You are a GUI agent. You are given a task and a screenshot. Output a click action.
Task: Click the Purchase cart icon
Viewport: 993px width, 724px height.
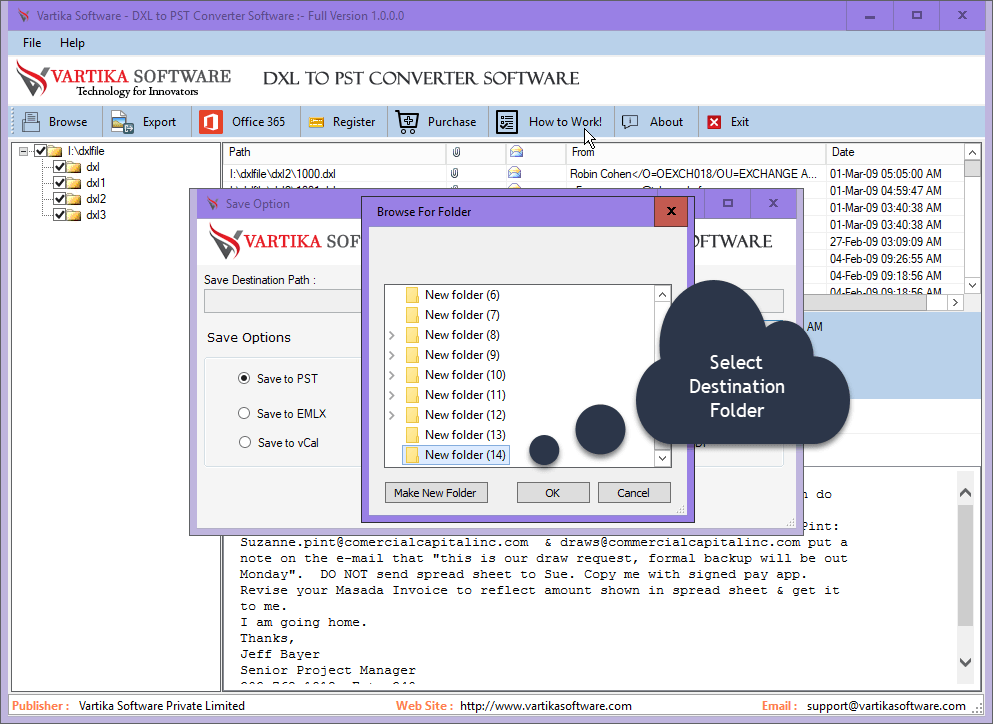[407, 122]
